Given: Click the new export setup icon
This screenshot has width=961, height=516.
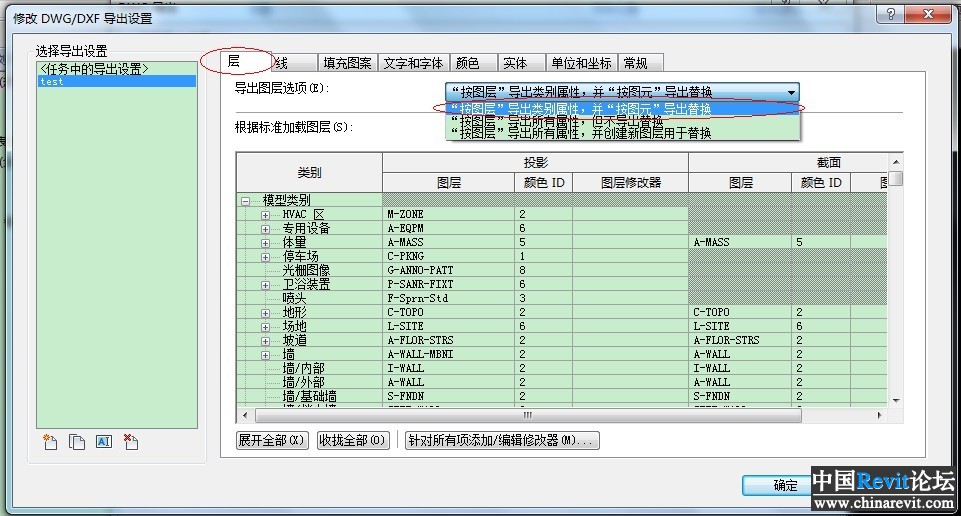Looking at the screenshot, I should tap(50, 442).
